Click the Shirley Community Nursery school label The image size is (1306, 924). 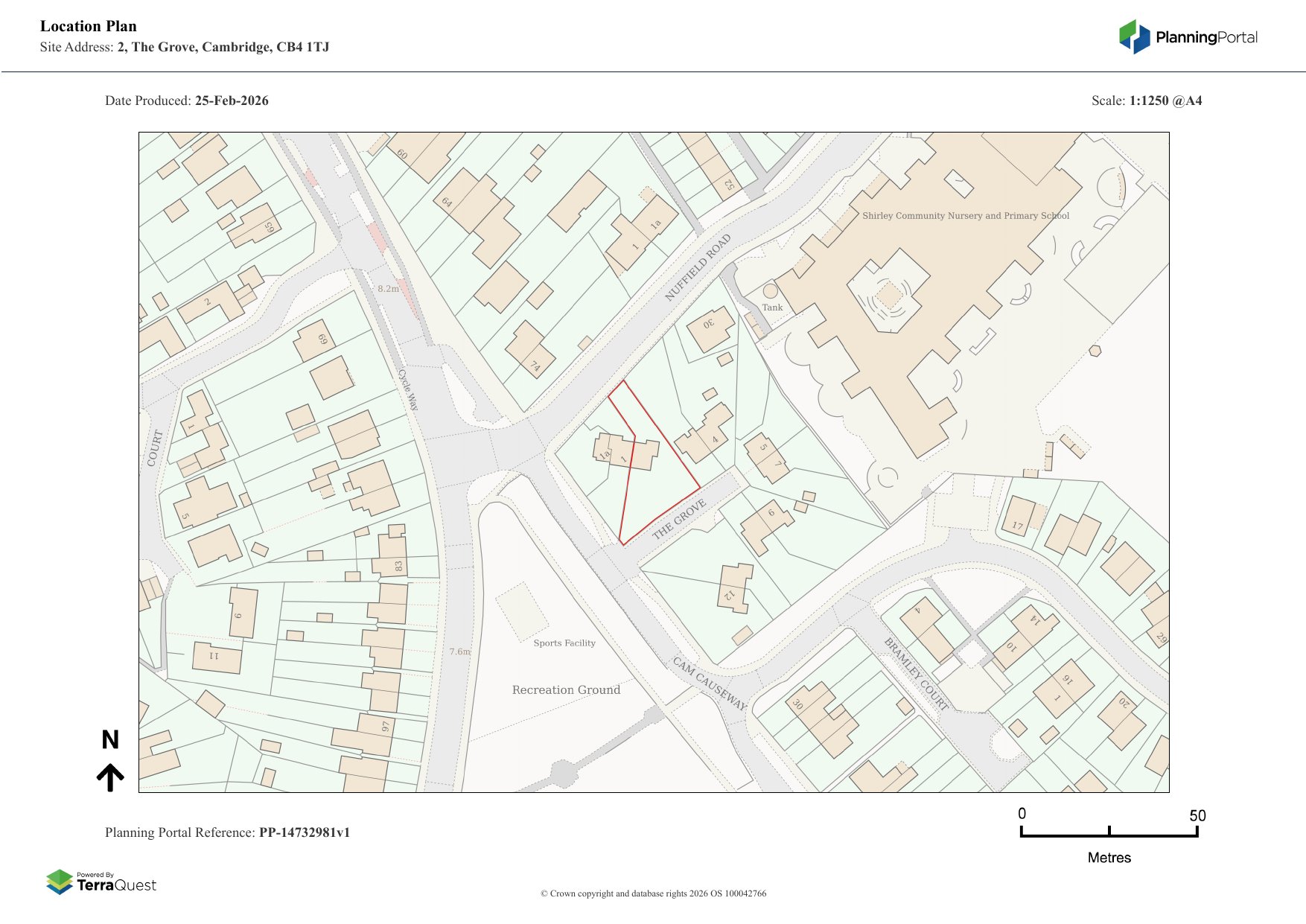tap(965, 216)
